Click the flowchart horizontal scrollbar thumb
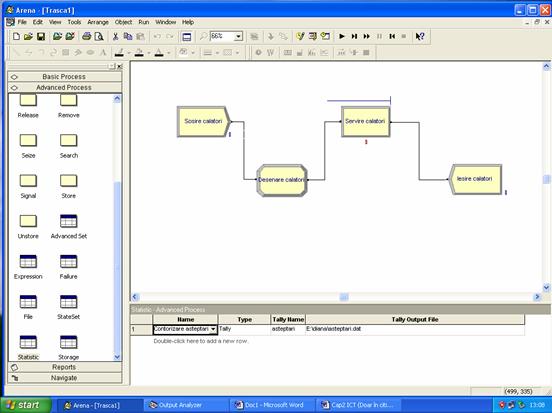The height and width of the screenshot is (413, 552). [344, 297]
